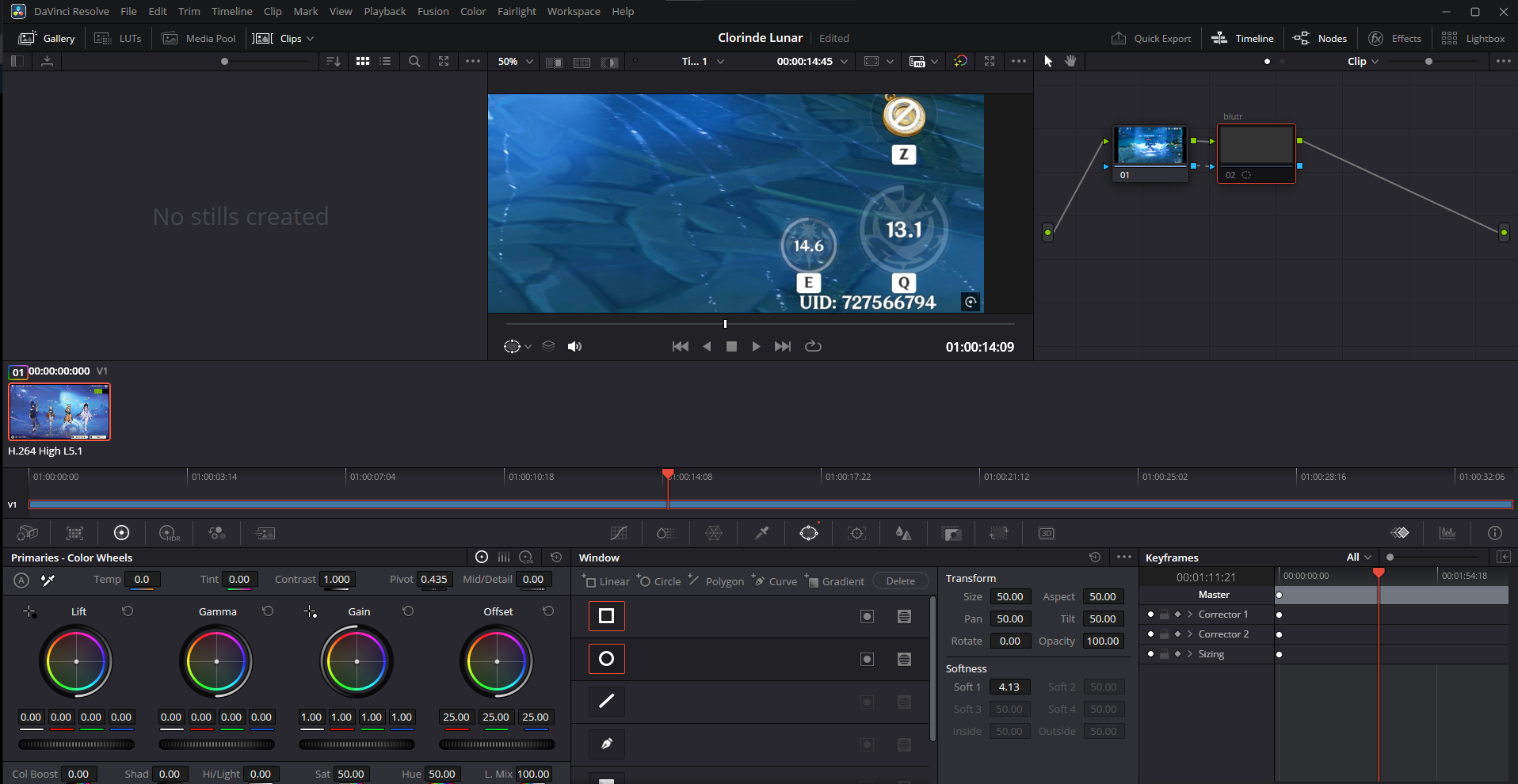This screenshot has width=1518, height=784.
Task: Open the viewer zoom 50% dropdown
Action: pos(516,61)
